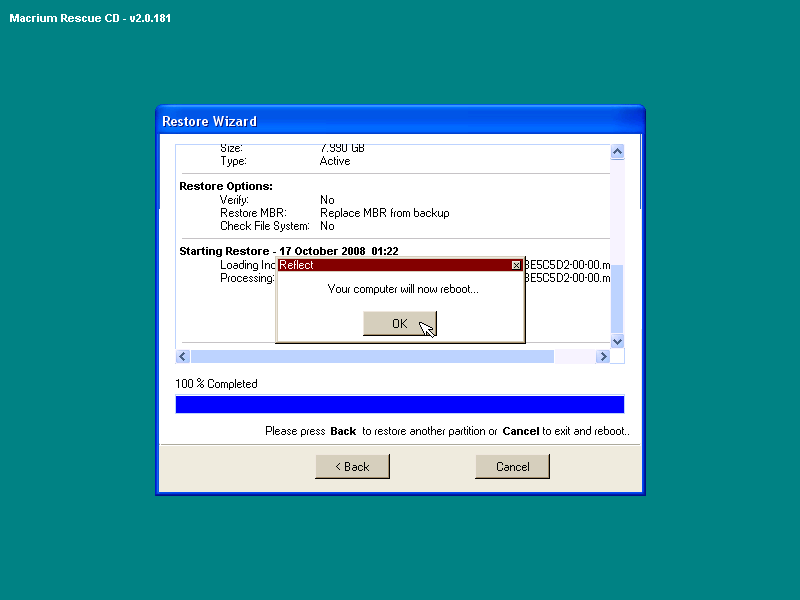Click the 'Active' partition type value

coord(335,161)
